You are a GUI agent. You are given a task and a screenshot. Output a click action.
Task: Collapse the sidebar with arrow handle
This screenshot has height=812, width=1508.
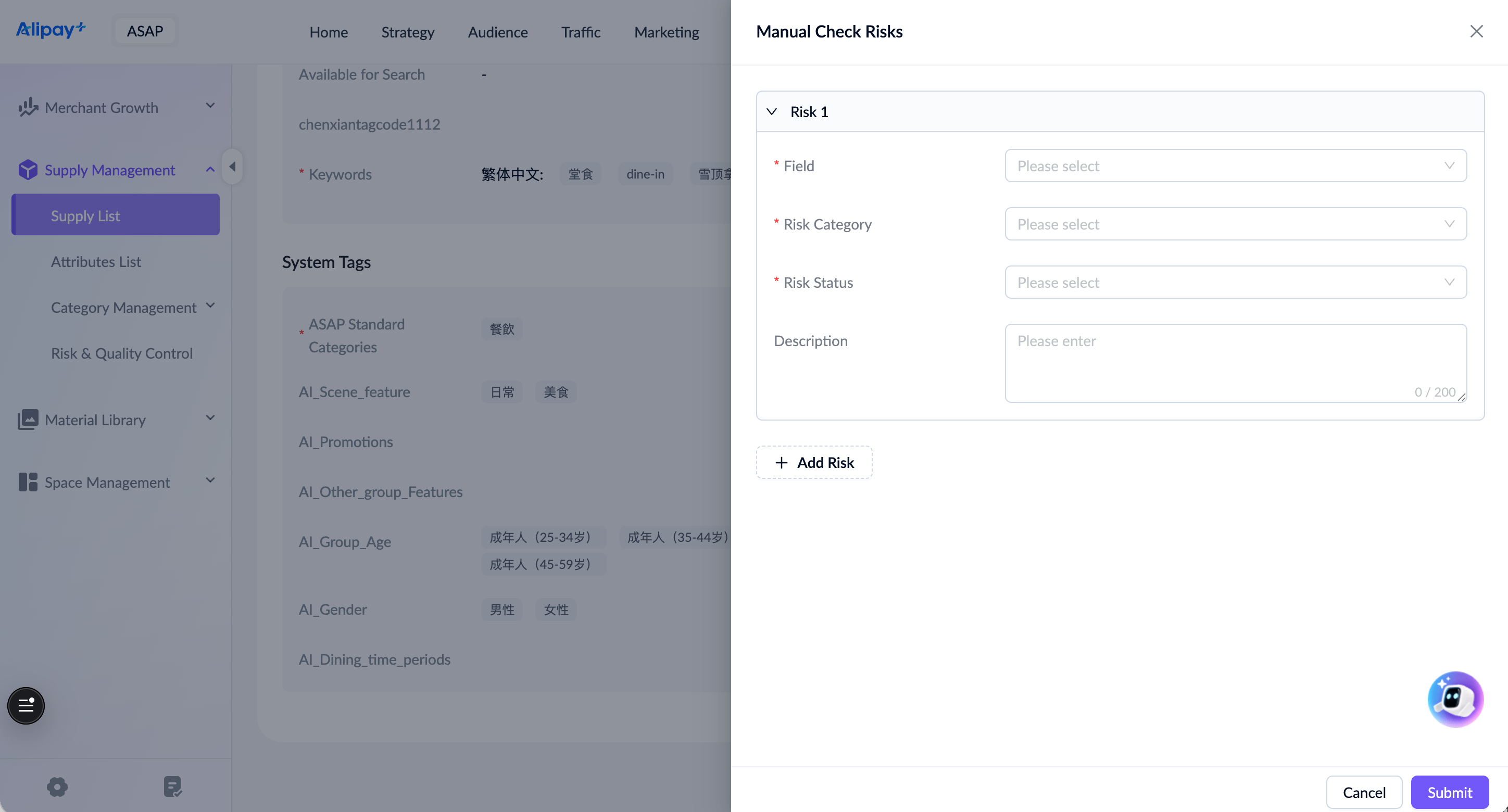click(x=232, y=167)
